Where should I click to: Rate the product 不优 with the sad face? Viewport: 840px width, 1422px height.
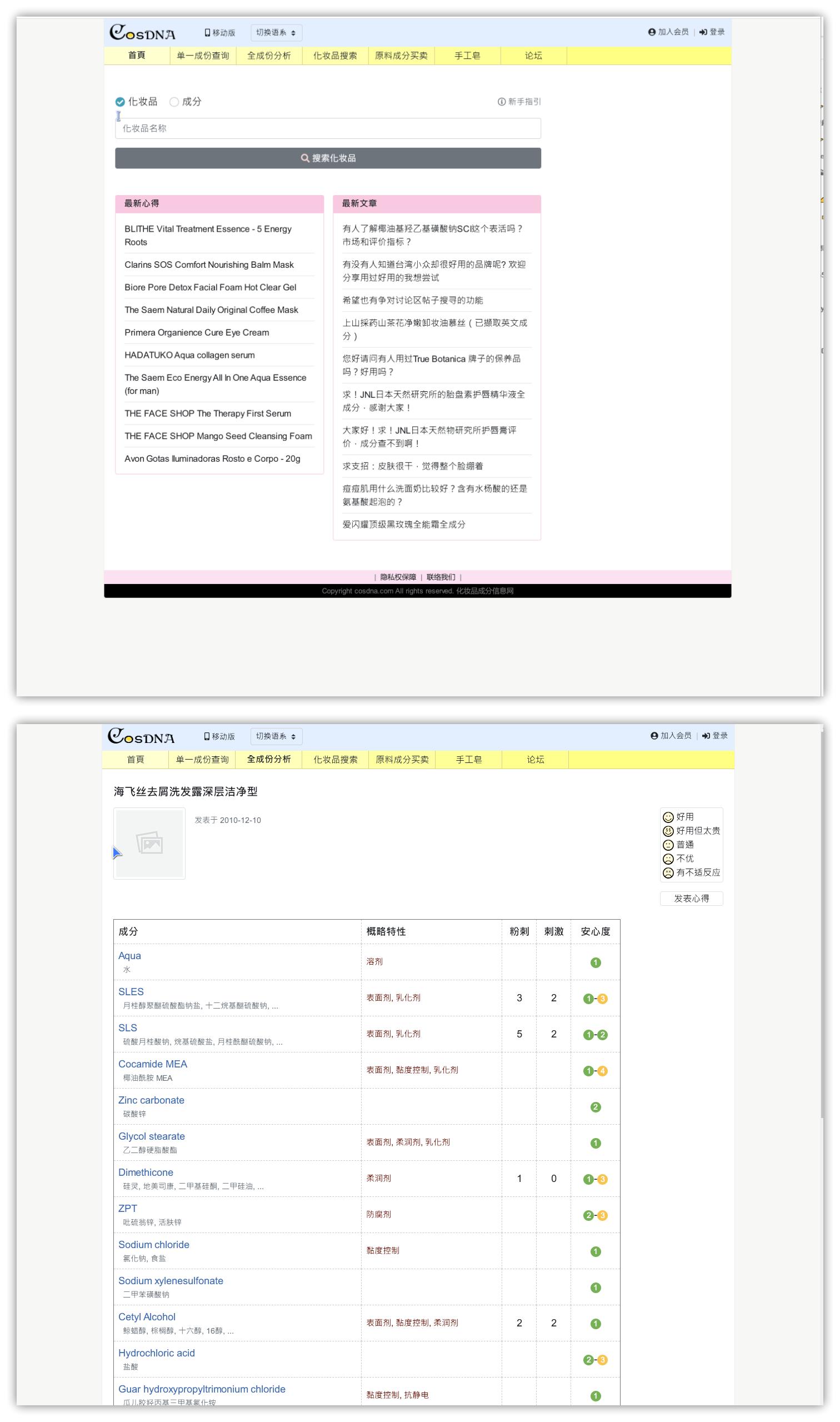coord(678,859)
